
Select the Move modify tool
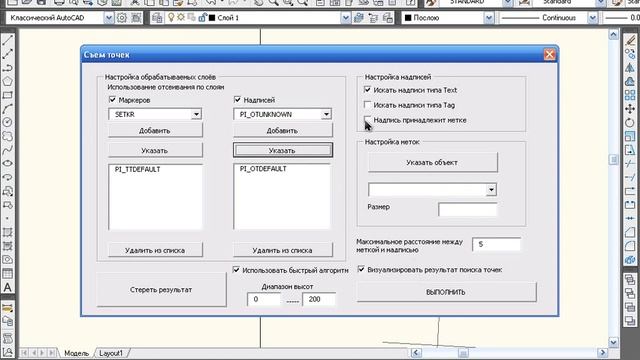[x=630, y=109]
